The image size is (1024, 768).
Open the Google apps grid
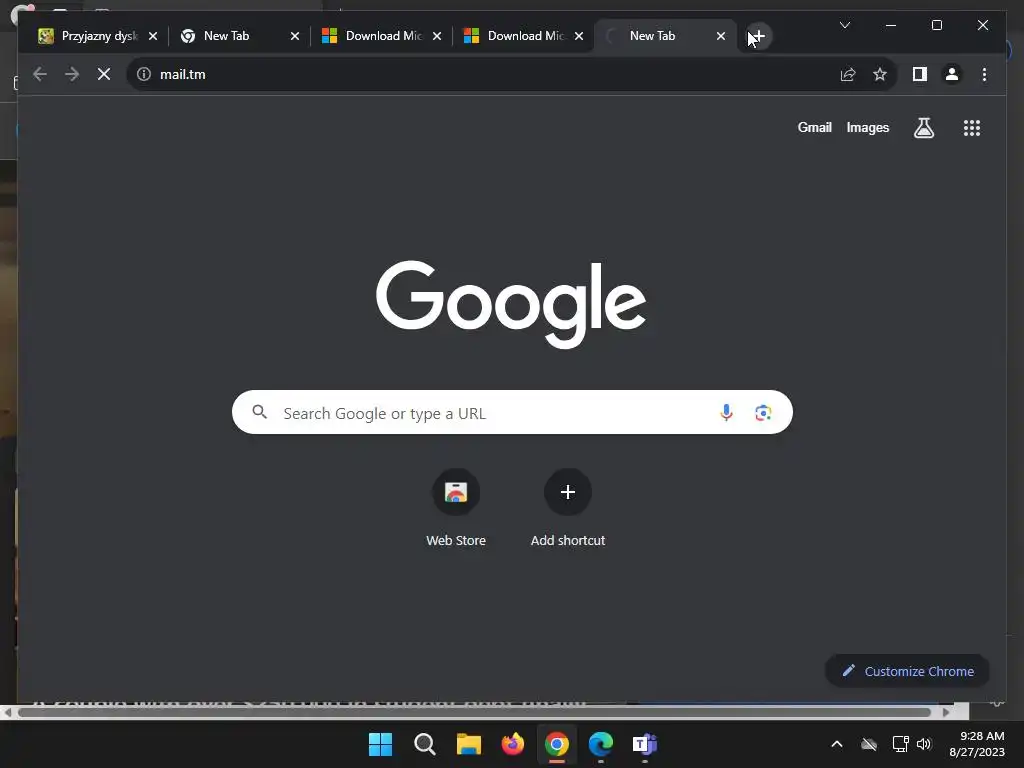coord(972,128)
